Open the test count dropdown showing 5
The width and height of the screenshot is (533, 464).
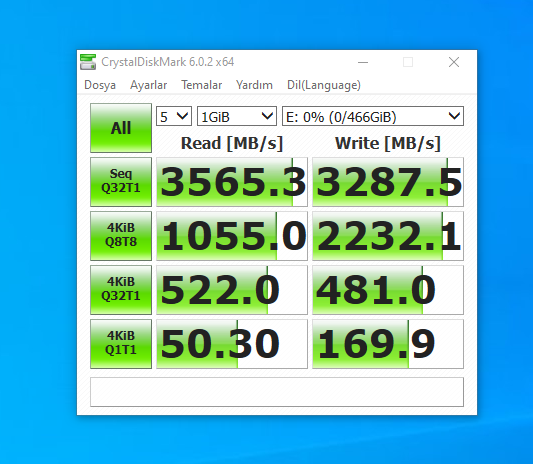tap(174, 117)
